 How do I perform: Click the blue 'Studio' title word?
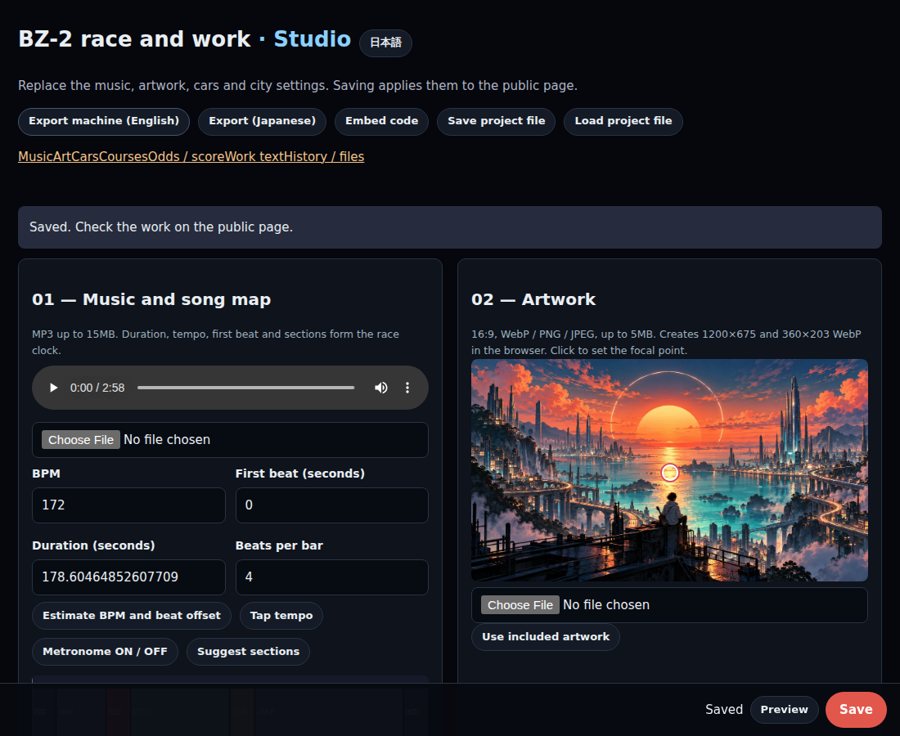coord(312,39)
